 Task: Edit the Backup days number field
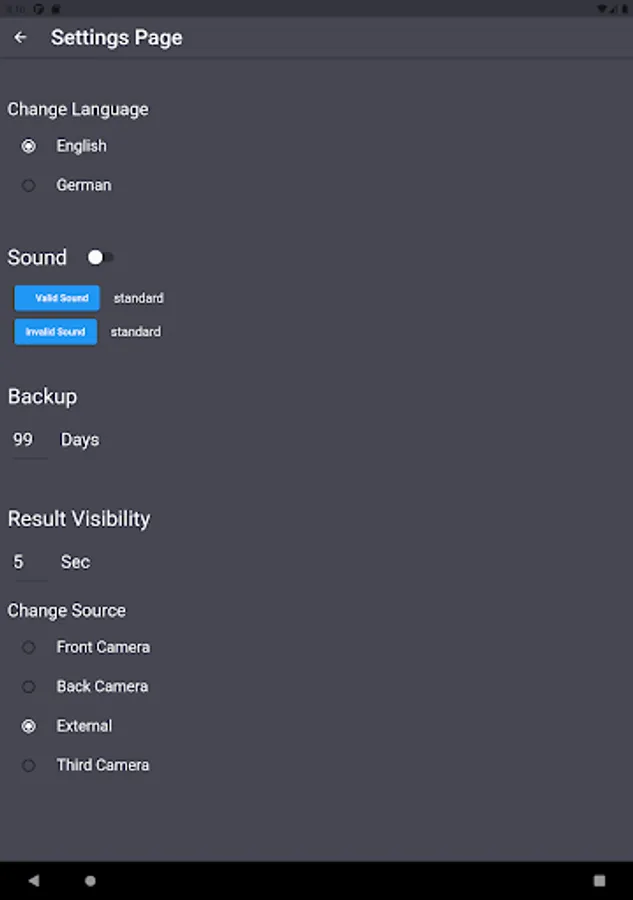tap(26, 440)
